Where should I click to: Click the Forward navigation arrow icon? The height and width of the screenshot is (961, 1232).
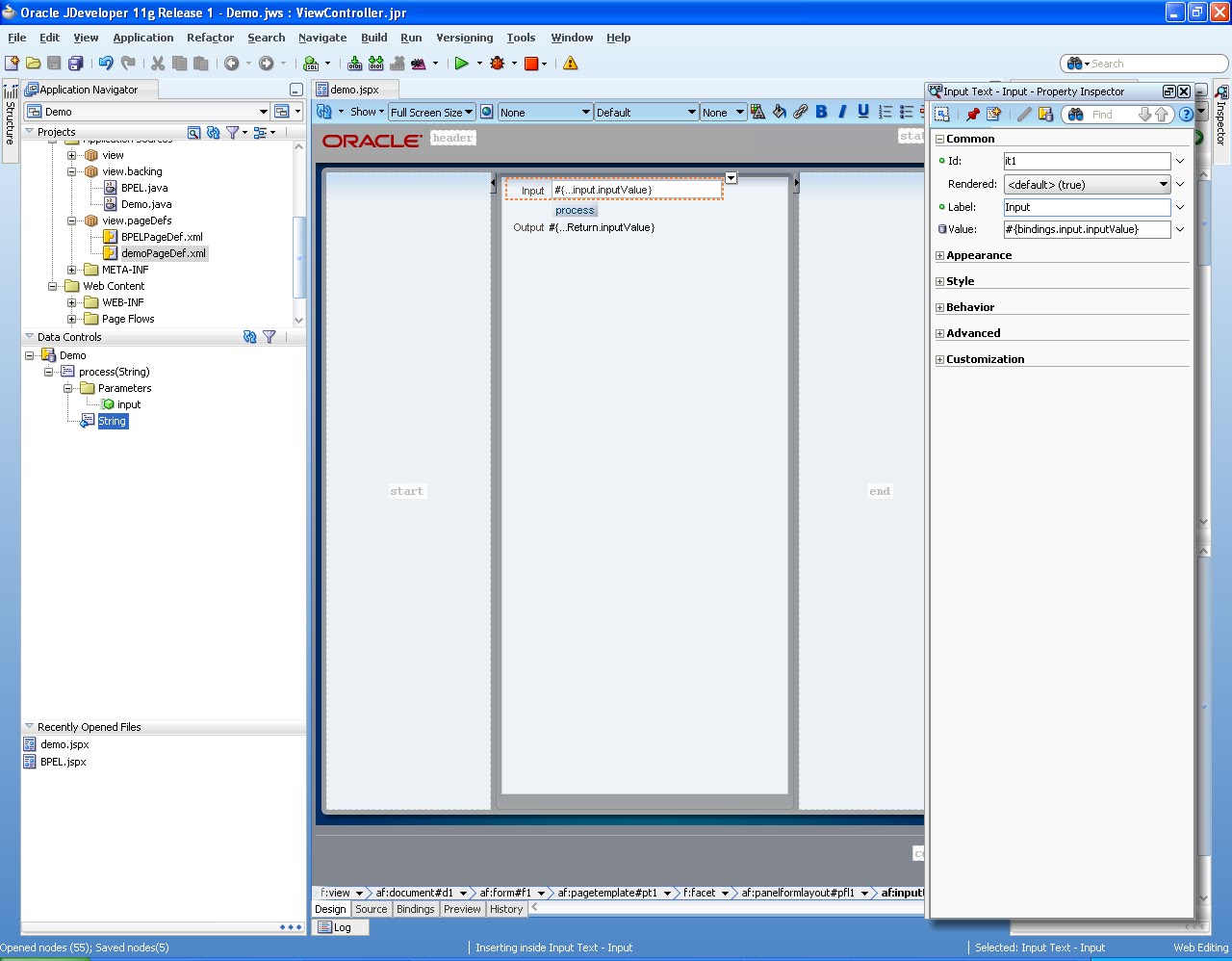coord(267,64)
